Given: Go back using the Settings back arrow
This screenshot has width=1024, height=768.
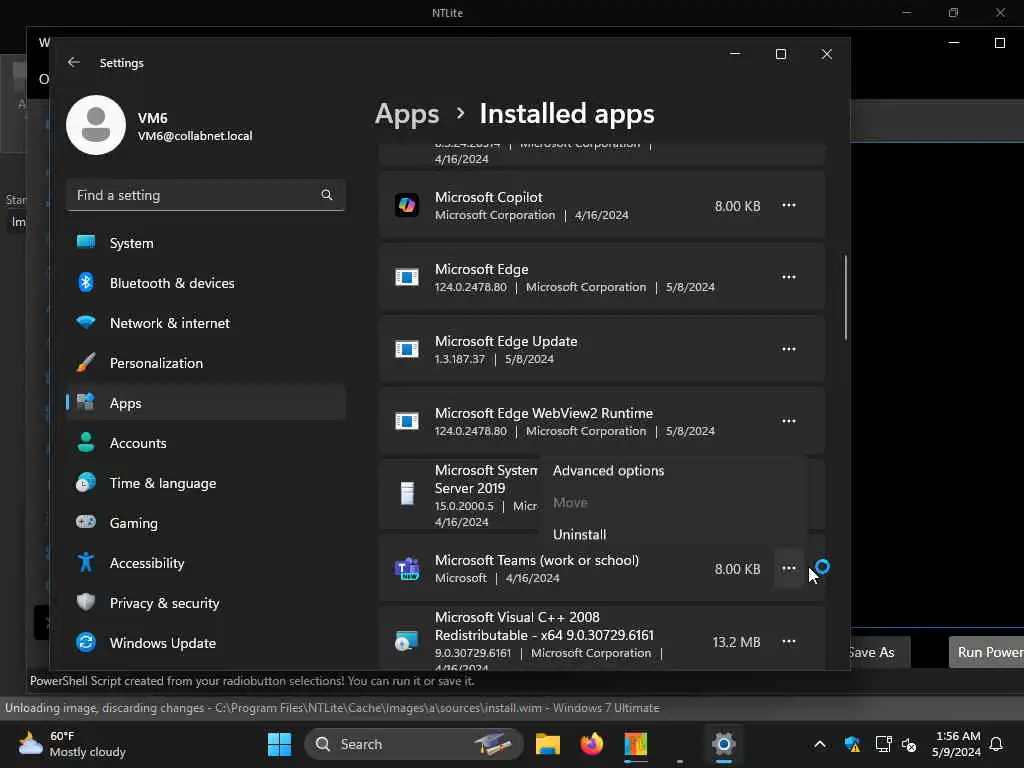Looking at the screenshot, I should (x=74, y=62).
